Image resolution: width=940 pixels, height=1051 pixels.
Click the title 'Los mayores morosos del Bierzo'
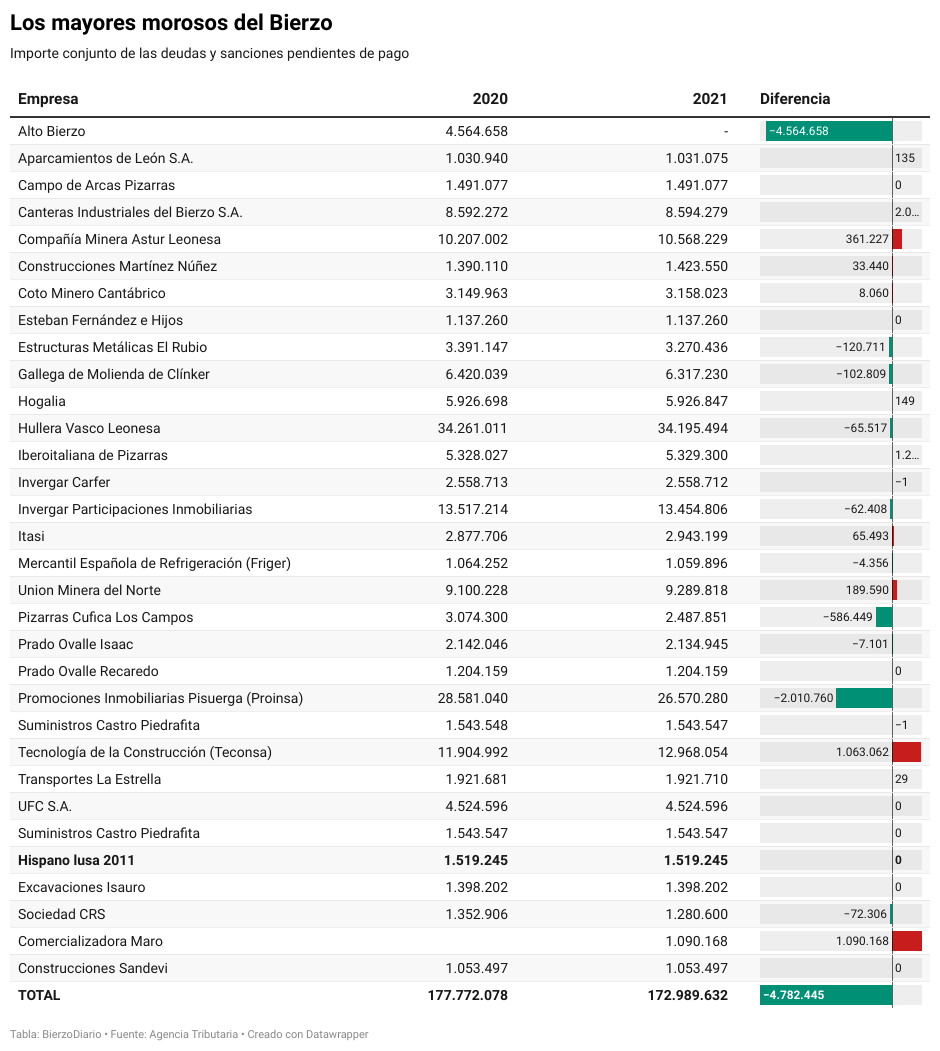[x=171, y=23]
